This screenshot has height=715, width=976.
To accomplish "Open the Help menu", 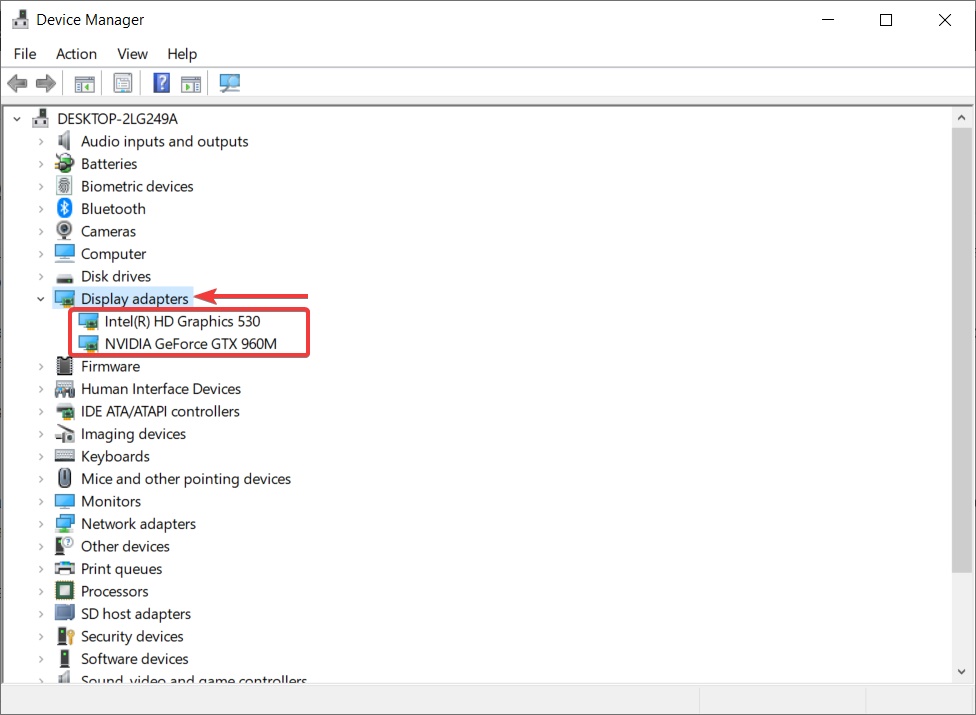I will [182, 54].
